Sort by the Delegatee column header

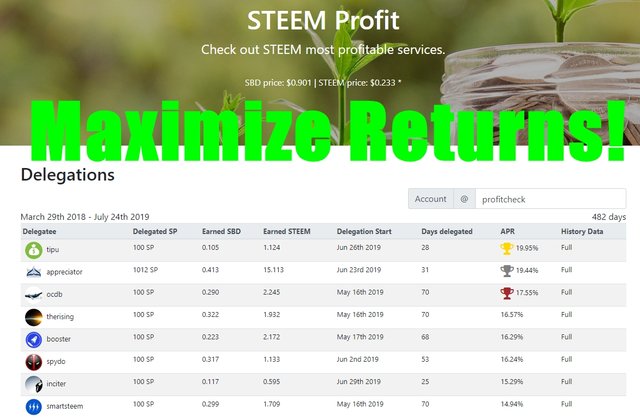tap(39, 231)
